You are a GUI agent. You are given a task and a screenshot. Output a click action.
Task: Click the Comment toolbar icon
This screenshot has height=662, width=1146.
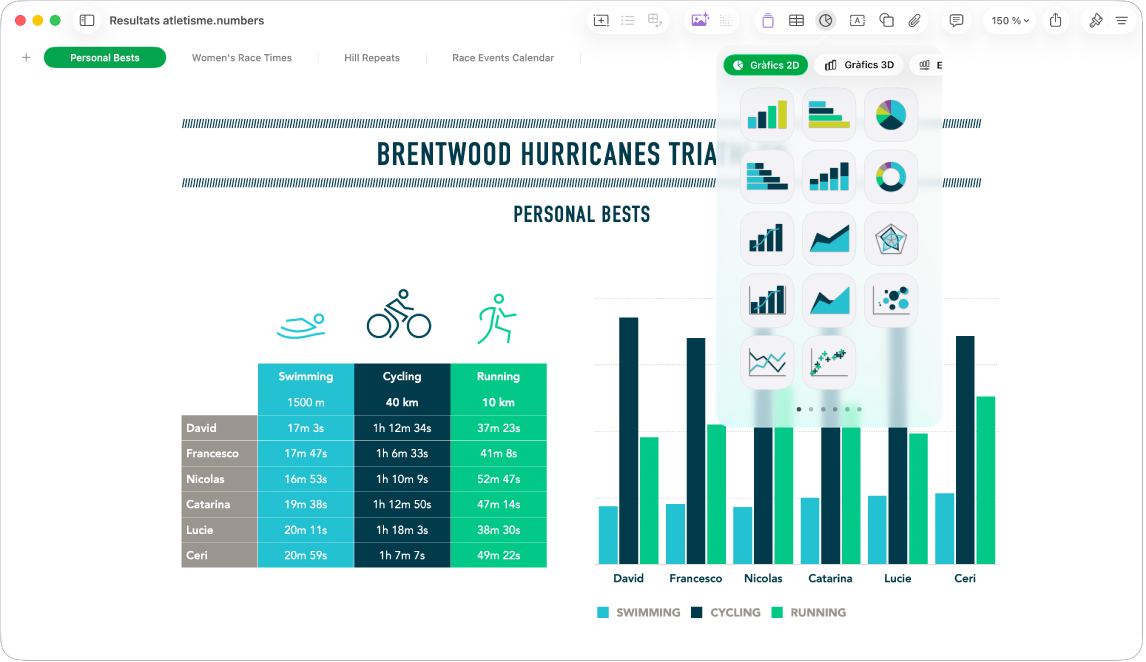pyautogui.click(x=956, y=20)
